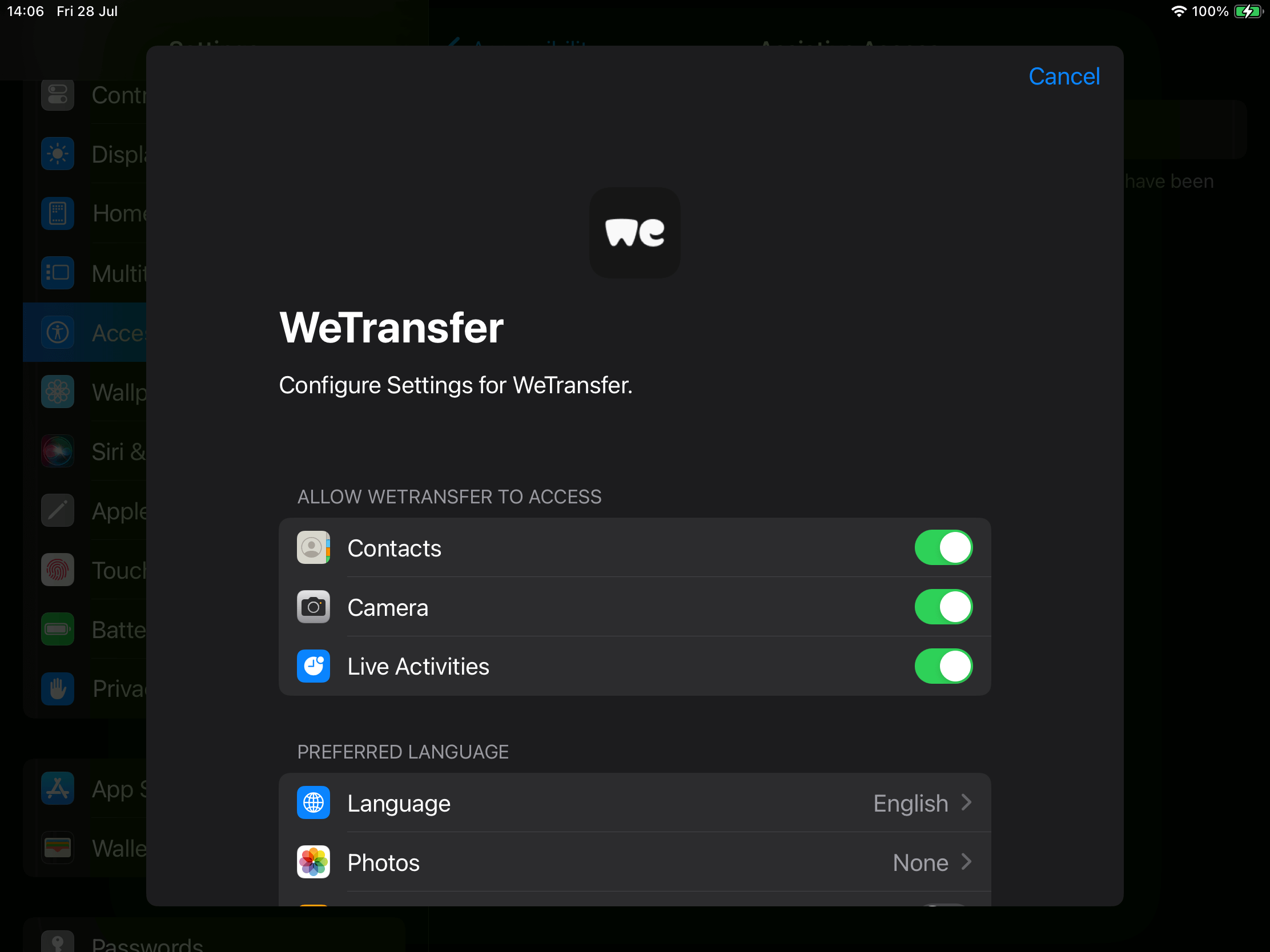Image resolution: width=1270 pixels, height=952 pixels.
Task: Open App Store icon in Settings sidebar
Action: pyautogui.click(x=58, y=788)
